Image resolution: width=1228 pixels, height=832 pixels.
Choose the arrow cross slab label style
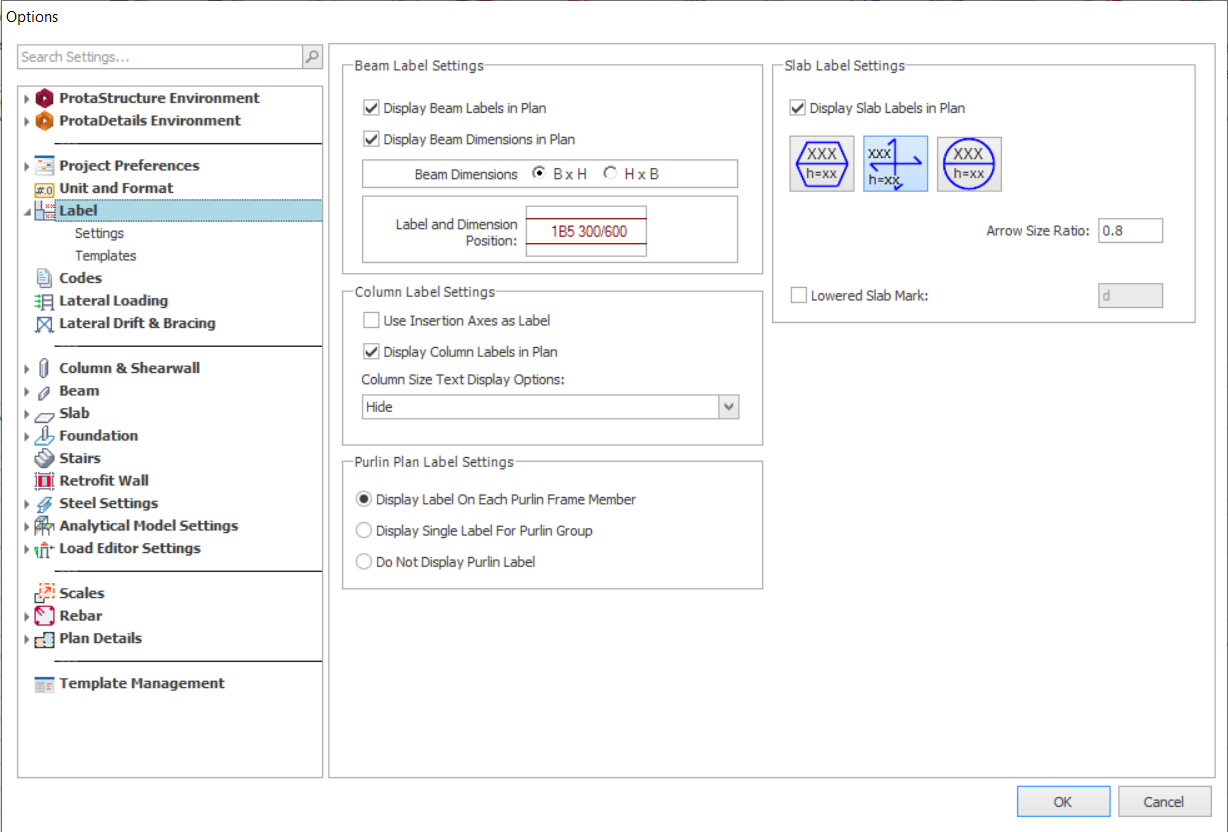click(x=896, y=164)
